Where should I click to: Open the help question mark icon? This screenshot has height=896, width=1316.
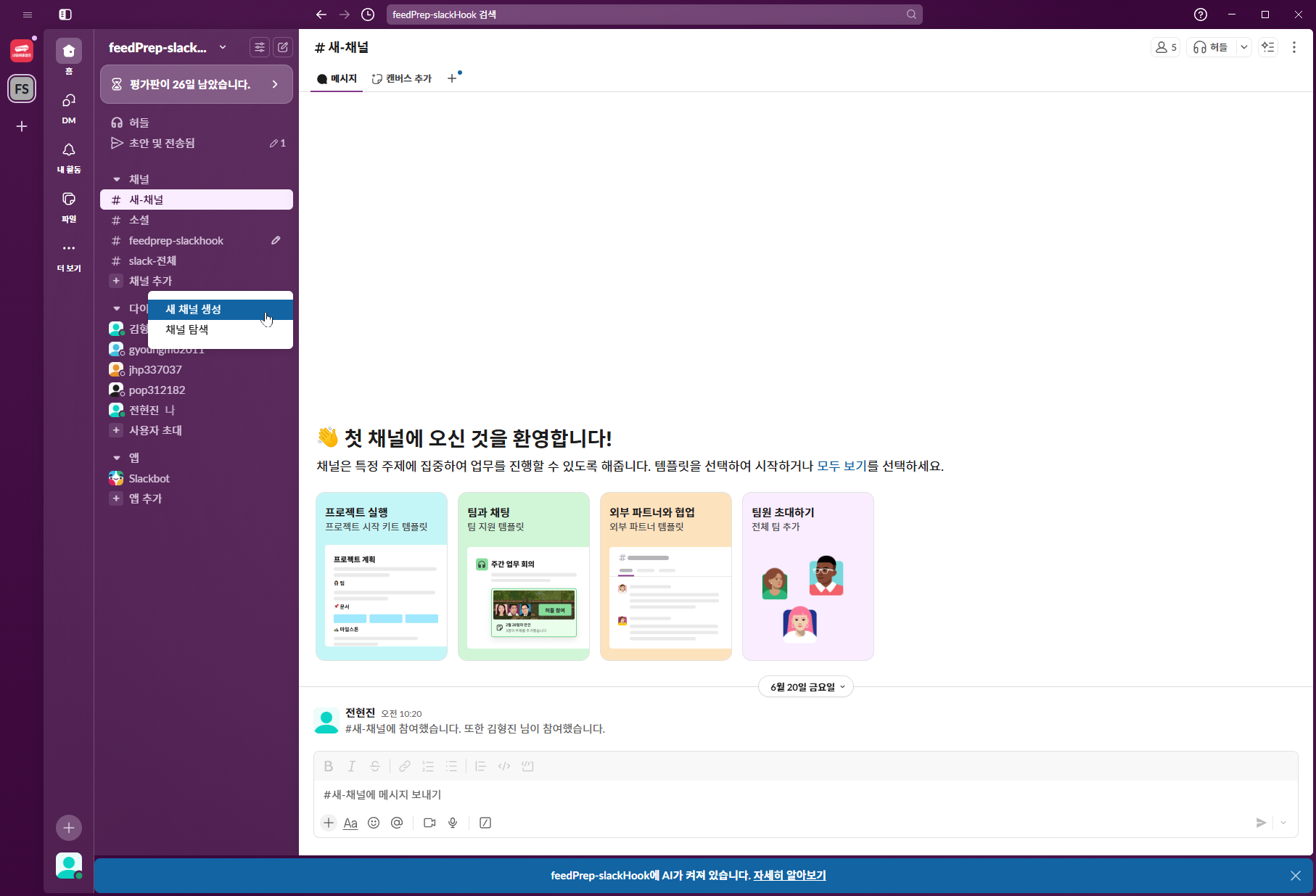1201,15
